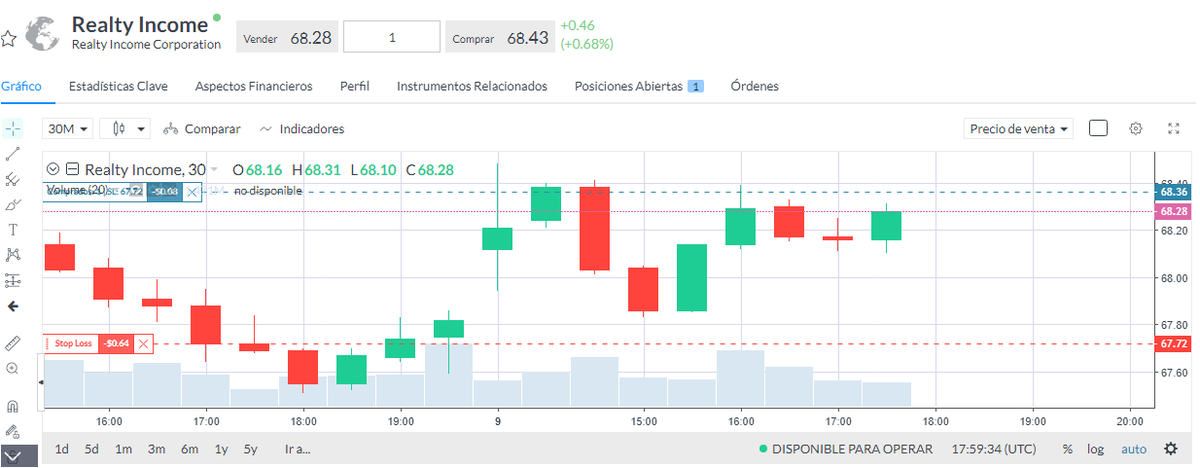This screenshot has width=1200, height=468.
Task: Select the zoom-in magnifier tool
Action: (x=13, y=368)
